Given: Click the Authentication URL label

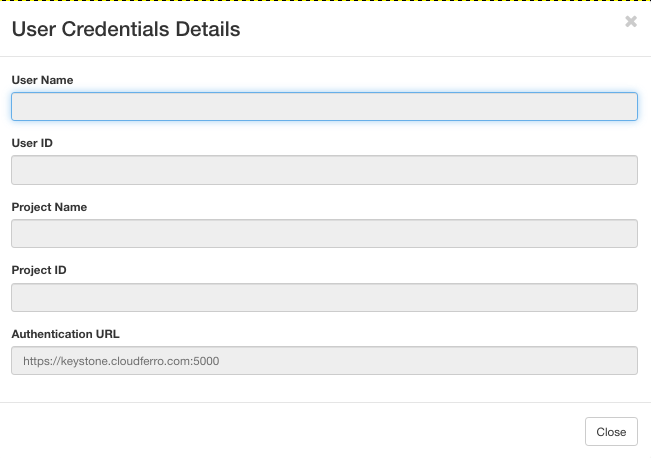Looking at the screenshot, I should coord(65,334).
